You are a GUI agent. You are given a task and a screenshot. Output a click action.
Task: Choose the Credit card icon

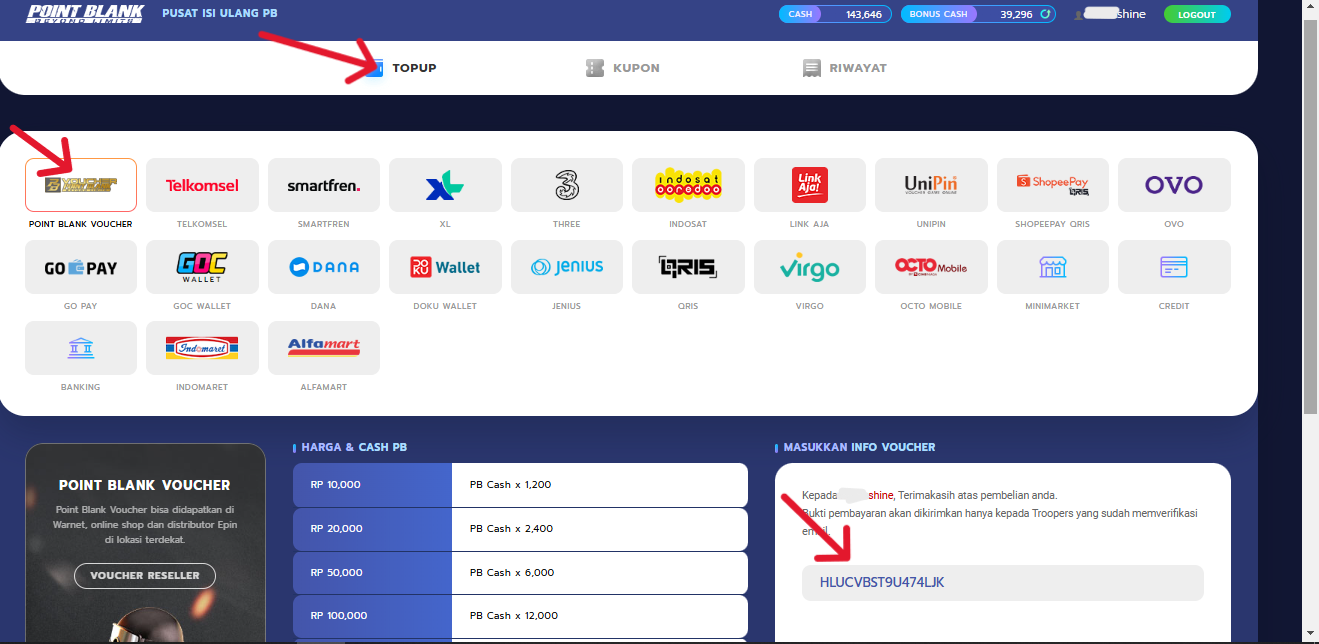click(1174, 267)
